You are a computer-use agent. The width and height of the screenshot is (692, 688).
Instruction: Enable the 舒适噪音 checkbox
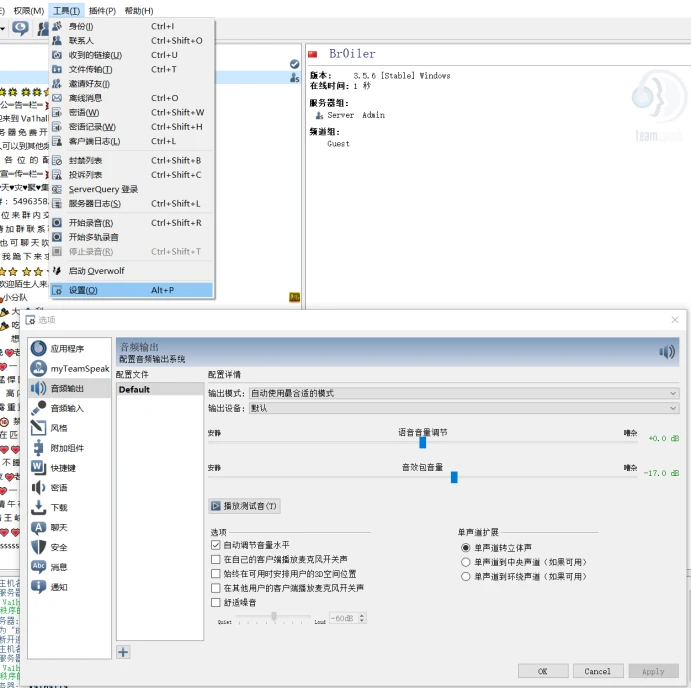point(215,602)
